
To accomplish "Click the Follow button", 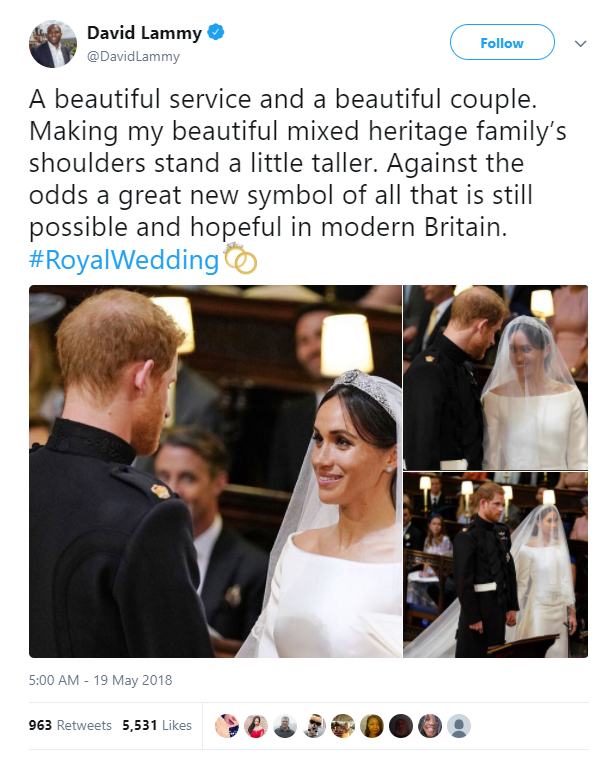I will pyautogui.click(x=502, y=42).
